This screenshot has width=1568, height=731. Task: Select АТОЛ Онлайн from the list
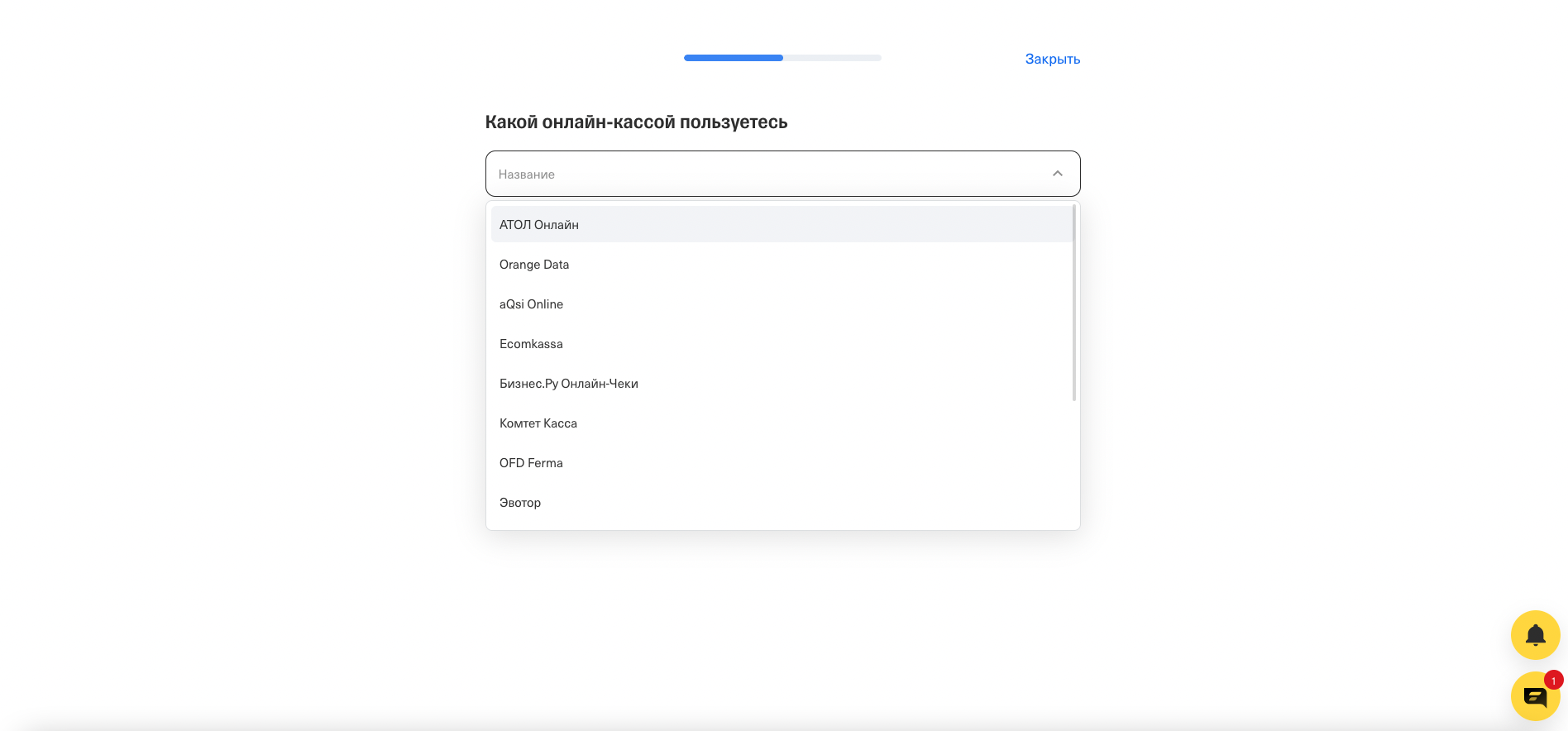(x=539, y=225)
